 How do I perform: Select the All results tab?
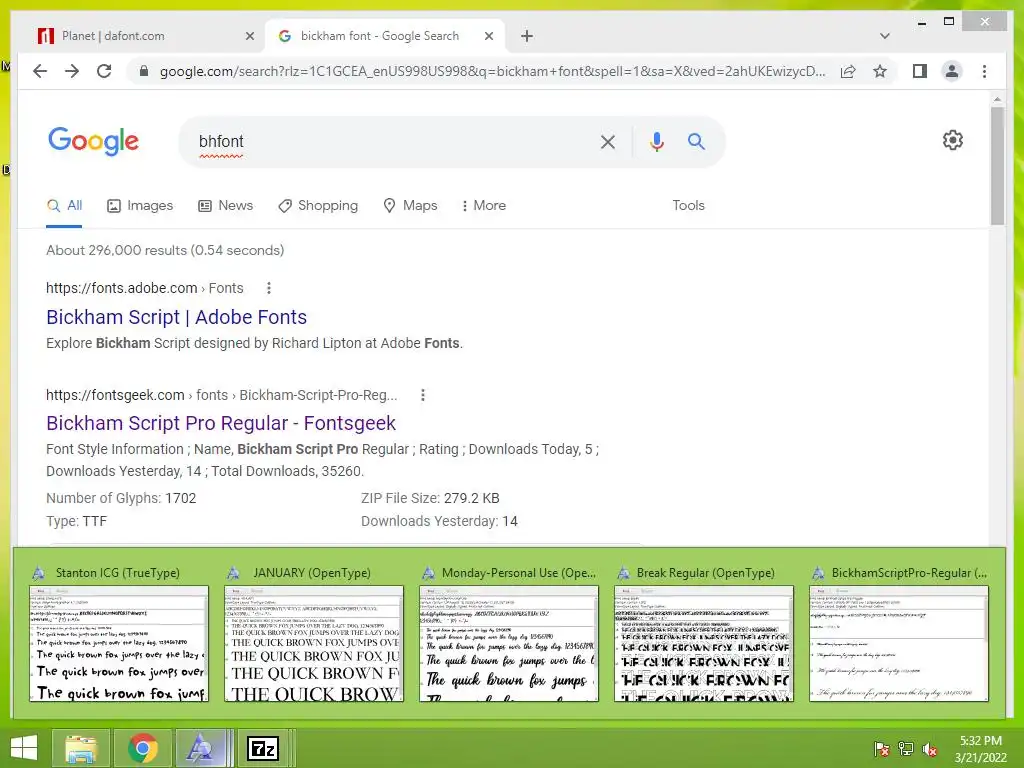click(64, 206)
